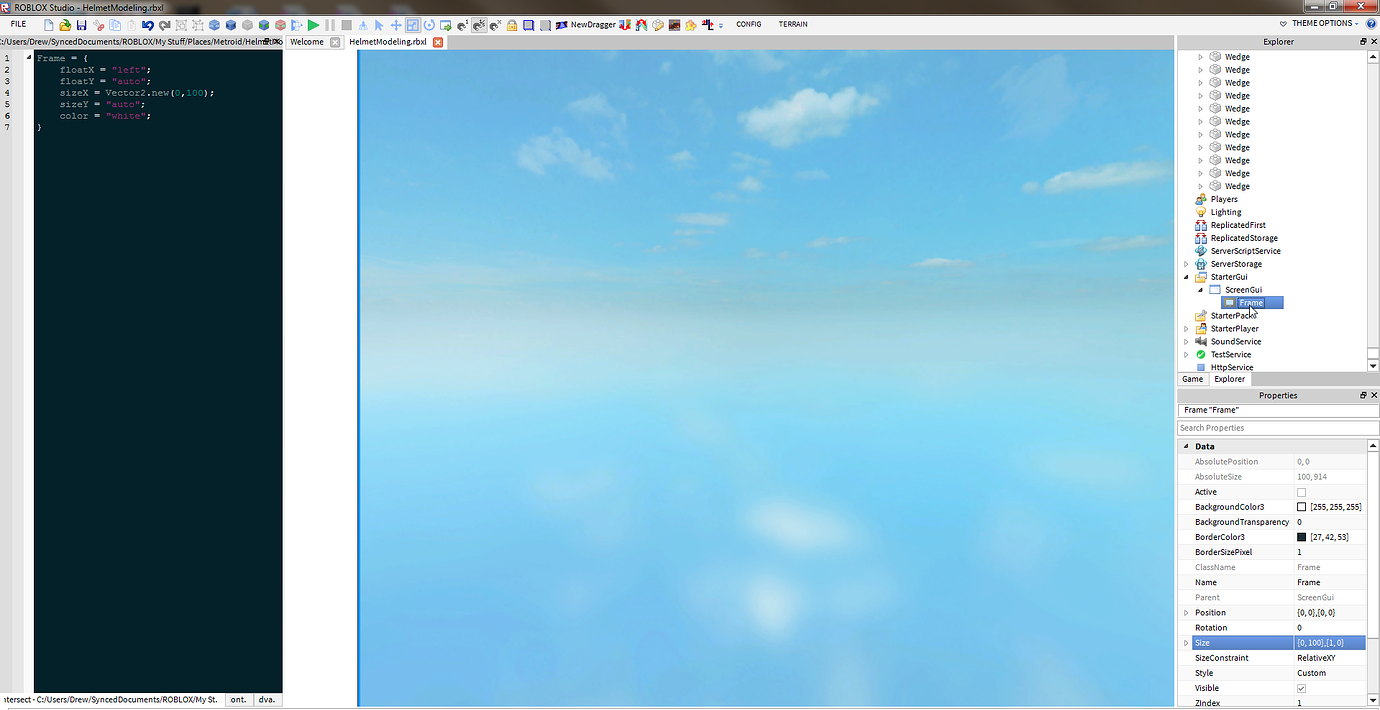Screen dimensions: 1380x710
Task: Expand the SoundService tree node
Action: [1187, 342]
